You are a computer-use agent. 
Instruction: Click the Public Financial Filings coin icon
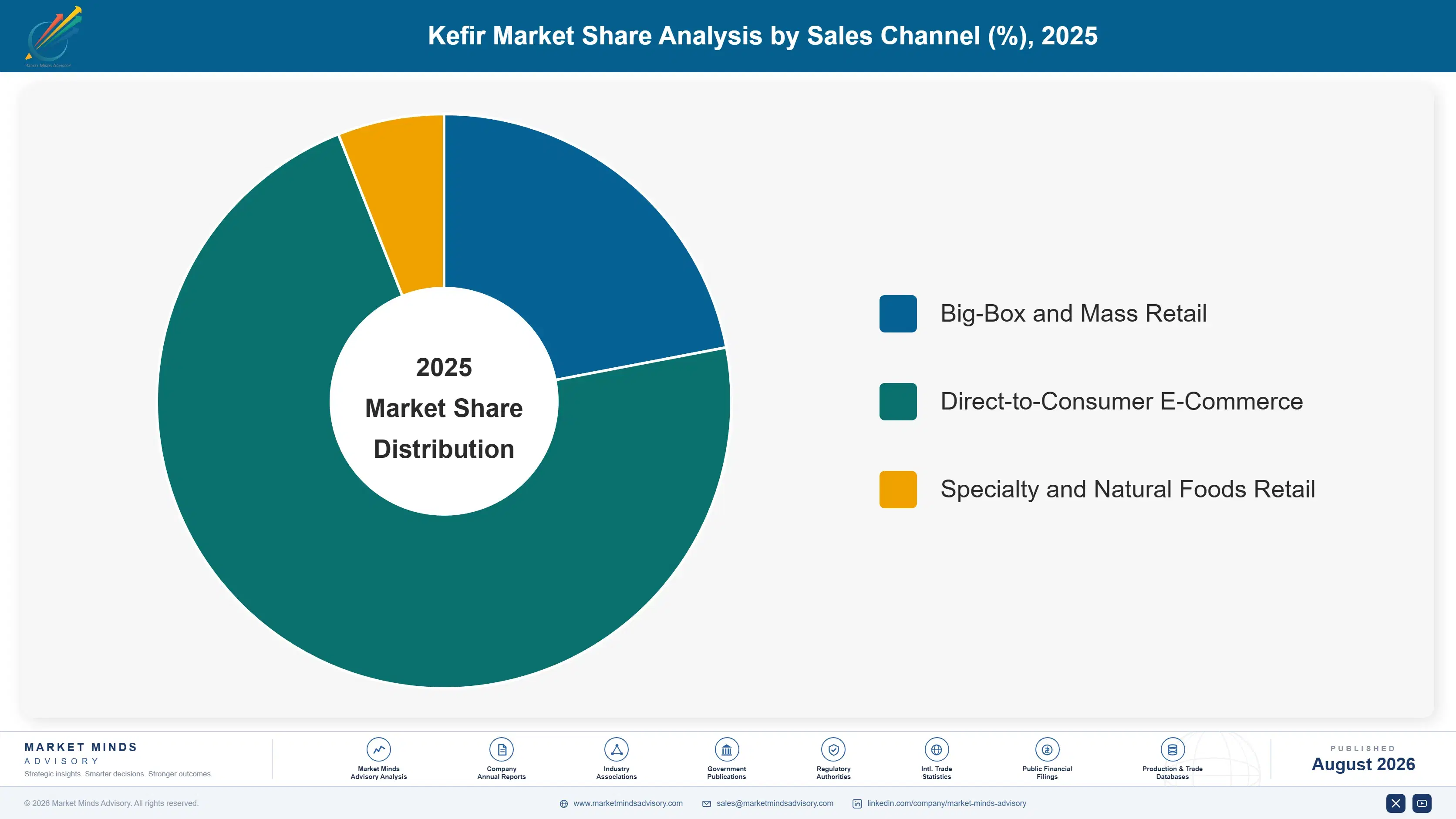point(1047,749)
